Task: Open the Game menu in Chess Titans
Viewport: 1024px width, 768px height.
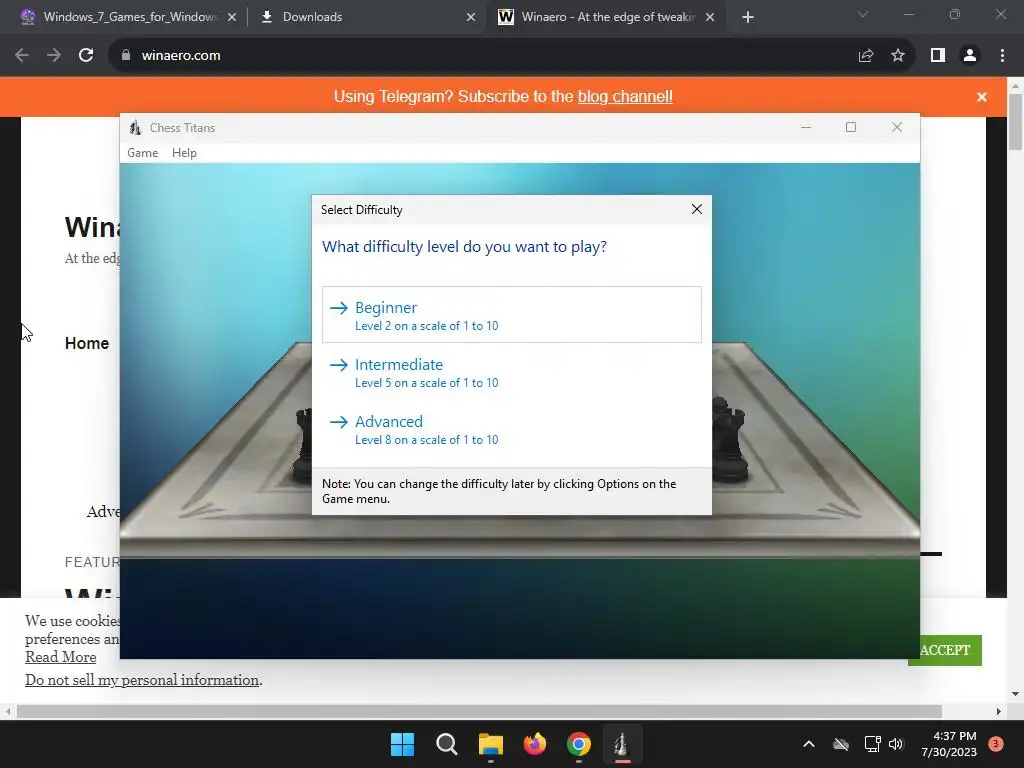Action: point(142,153)
